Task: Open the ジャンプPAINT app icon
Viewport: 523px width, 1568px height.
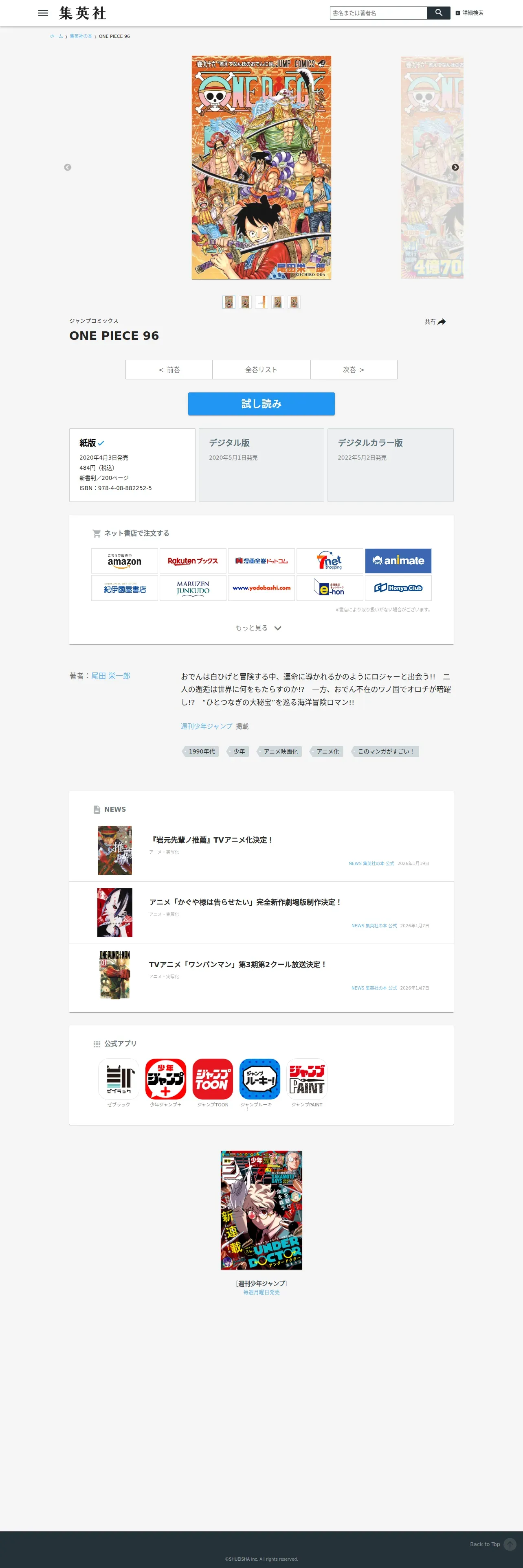Action: tap(307, 1079)
